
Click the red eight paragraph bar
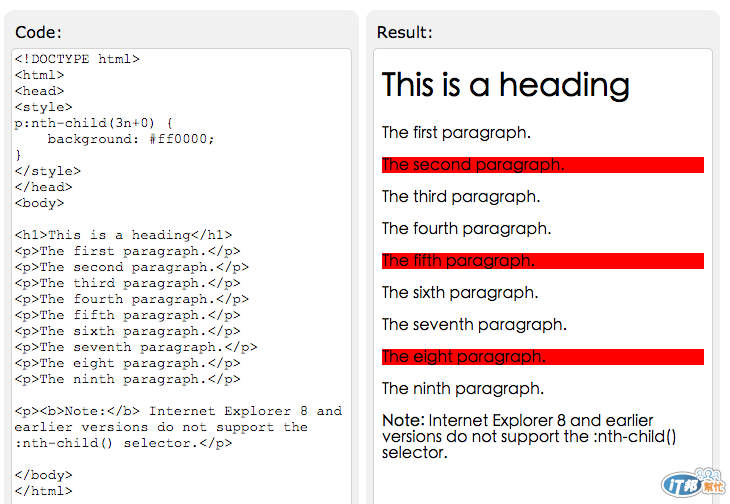click(x=542, y=357)
